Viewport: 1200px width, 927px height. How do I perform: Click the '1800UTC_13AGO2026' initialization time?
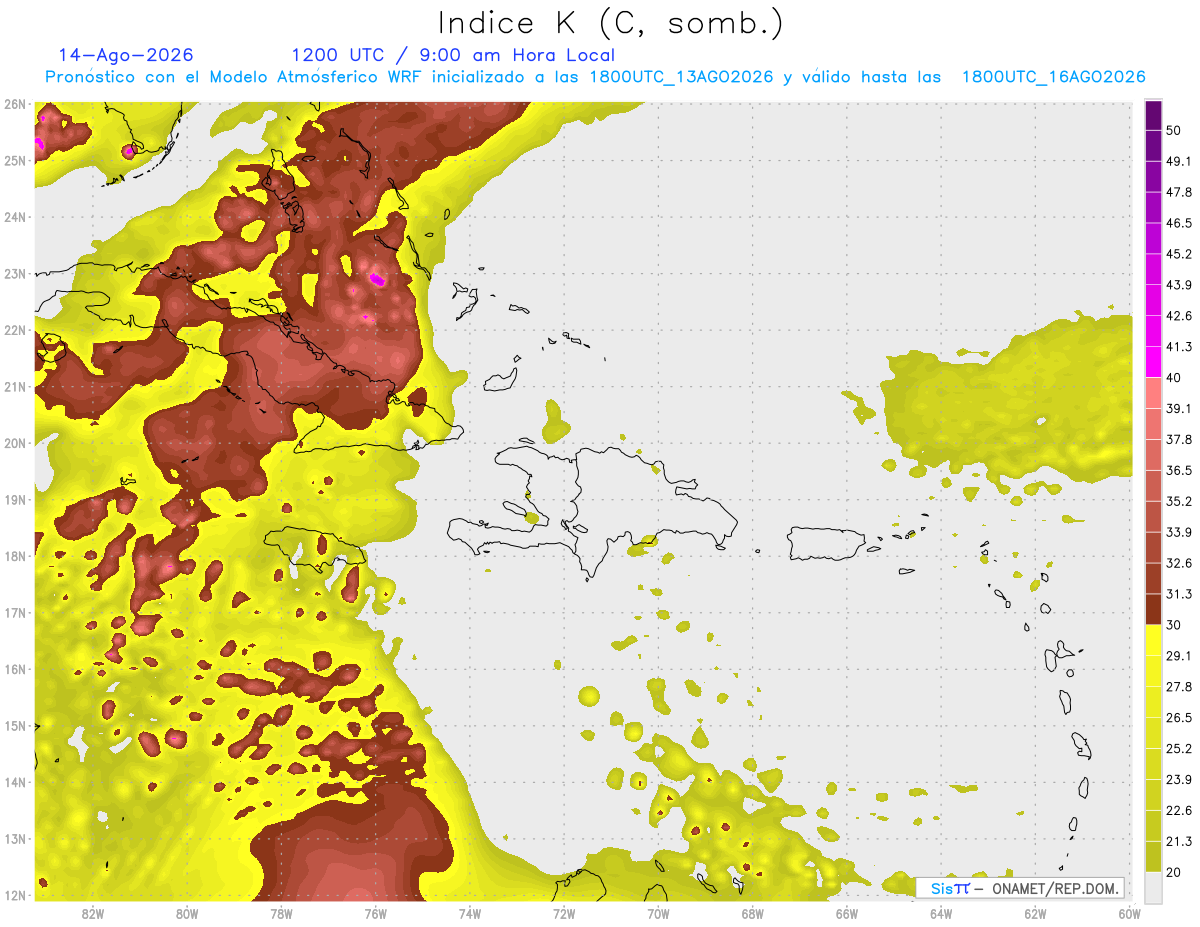(681, 77)
